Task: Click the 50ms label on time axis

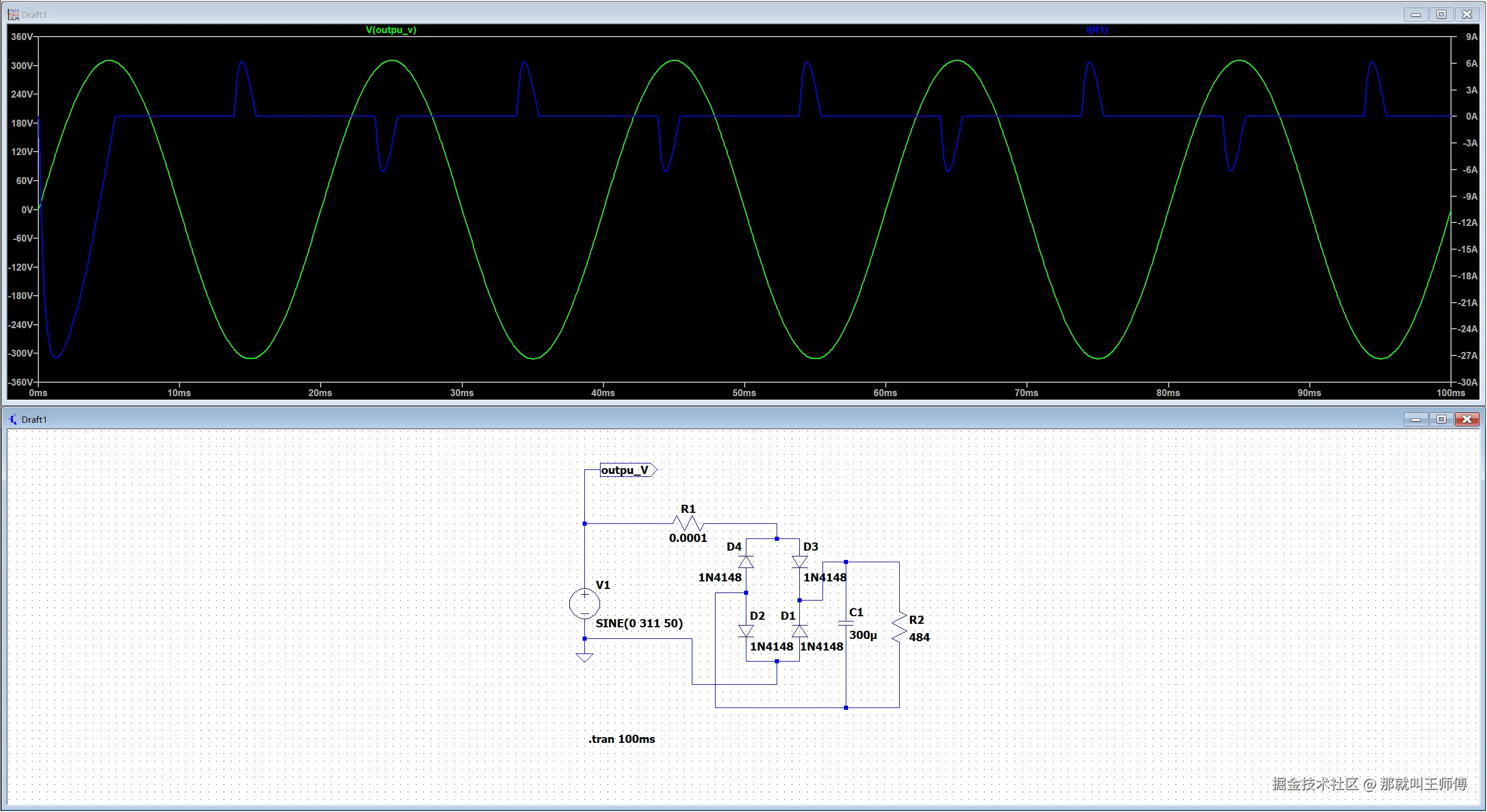Action: pos(744,393)
